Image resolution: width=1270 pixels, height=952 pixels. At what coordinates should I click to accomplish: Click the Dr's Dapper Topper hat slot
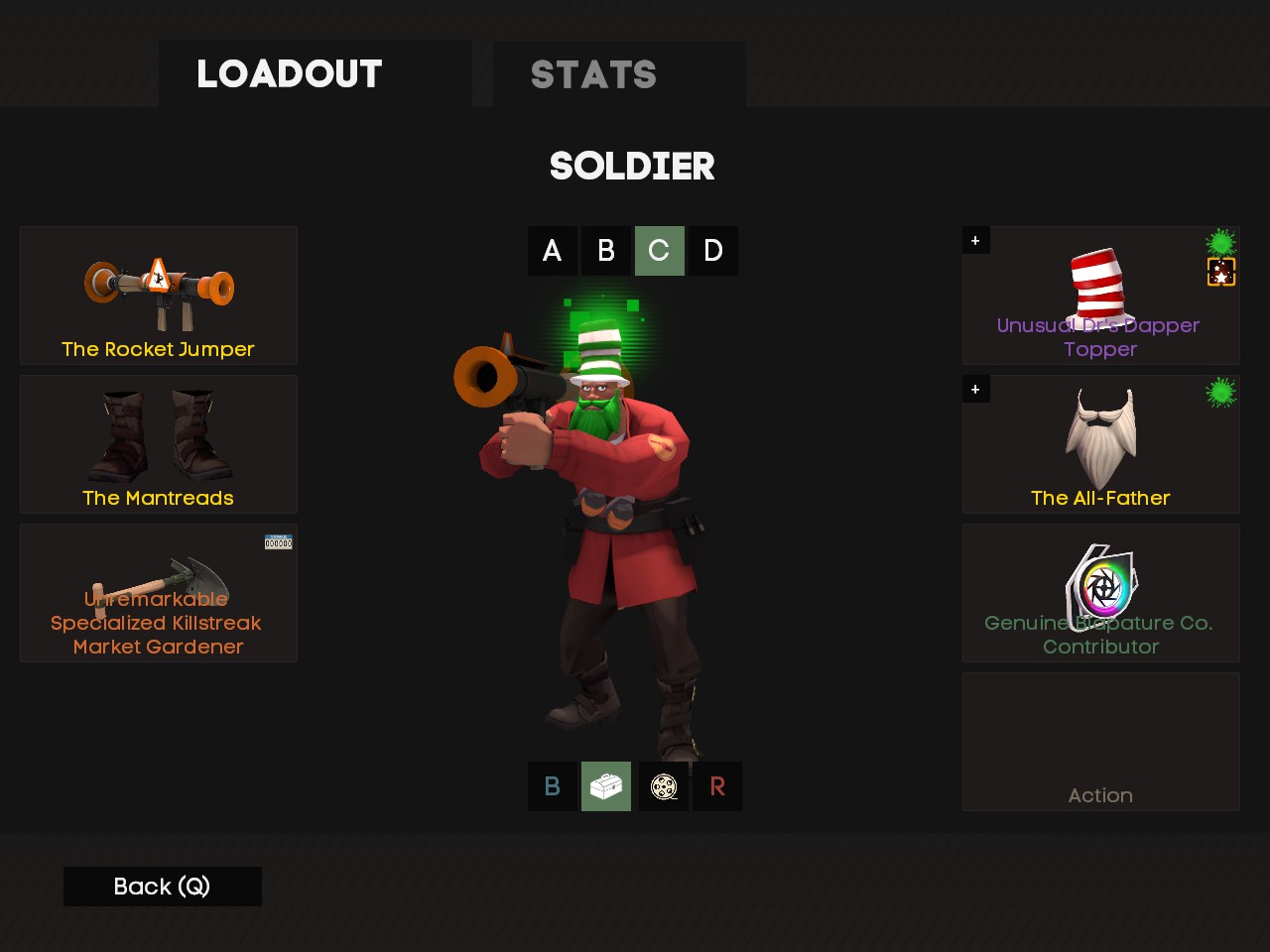tap(1101, 296)
